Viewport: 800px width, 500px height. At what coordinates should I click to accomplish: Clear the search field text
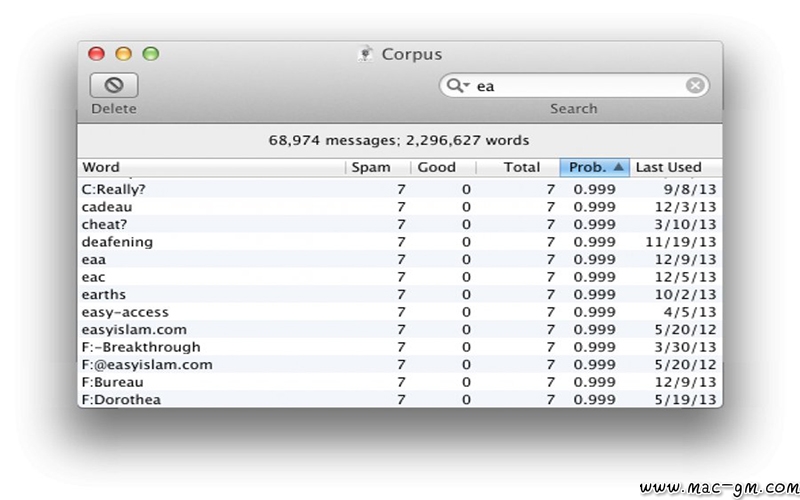[x=694, y=86]
